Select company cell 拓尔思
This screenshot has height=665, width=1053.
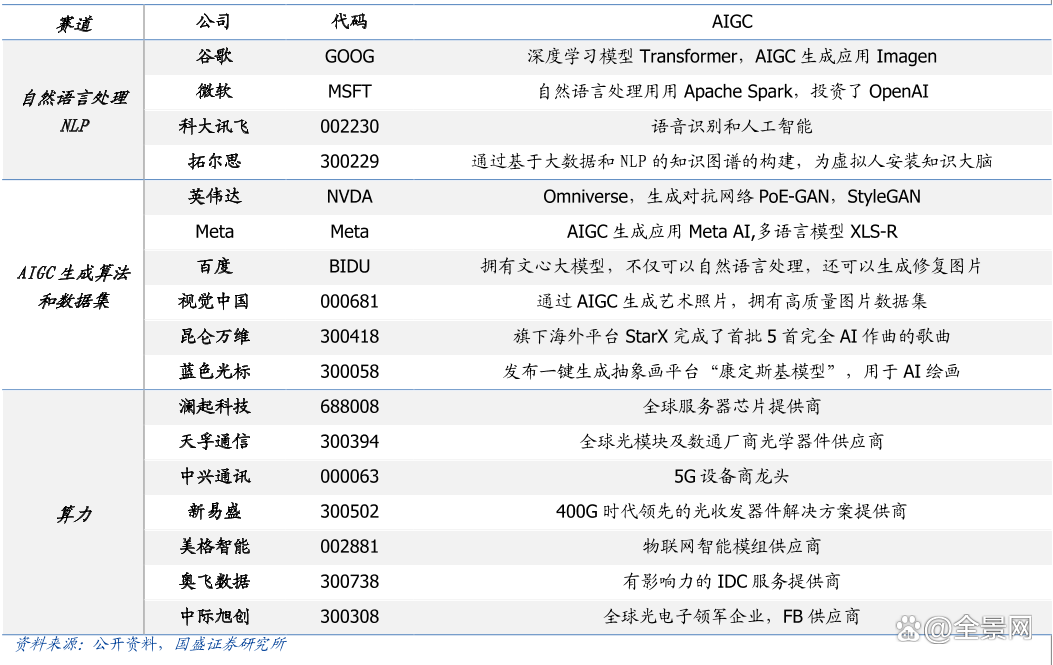pyautogui.click(x=214, y=161)
